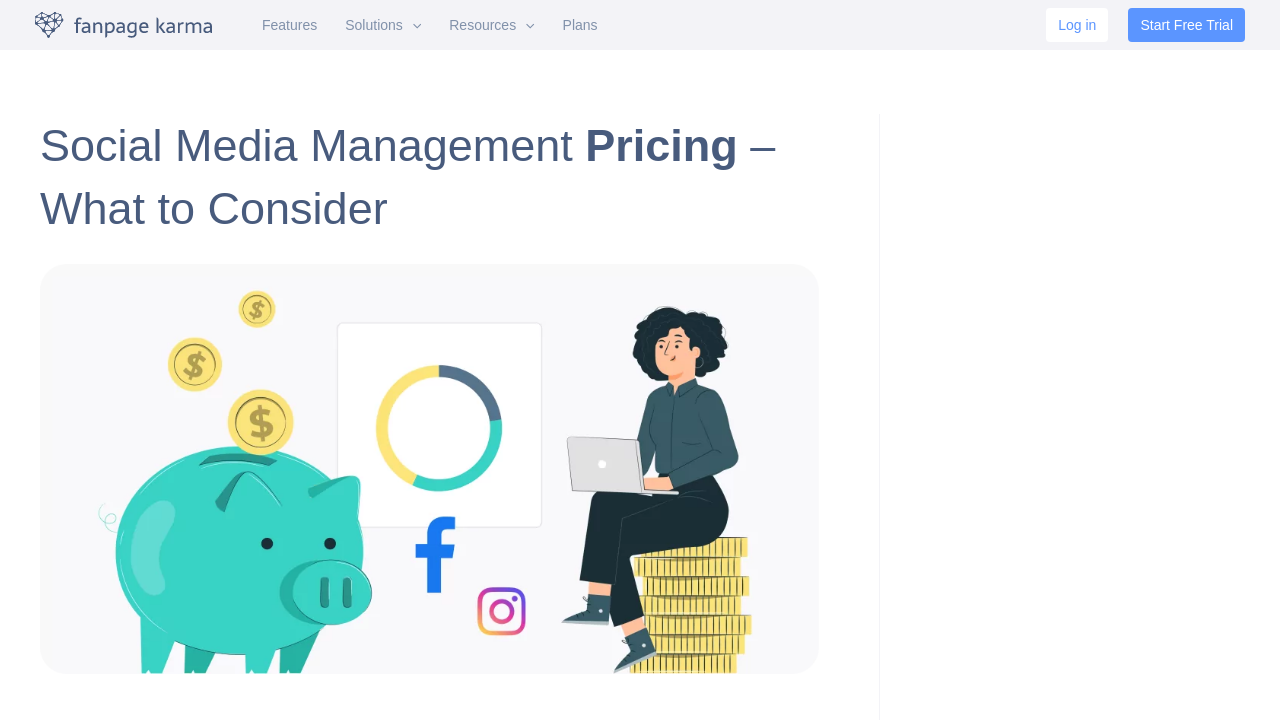Click the bold word Pricing in the heading

(x=661, y=146)
